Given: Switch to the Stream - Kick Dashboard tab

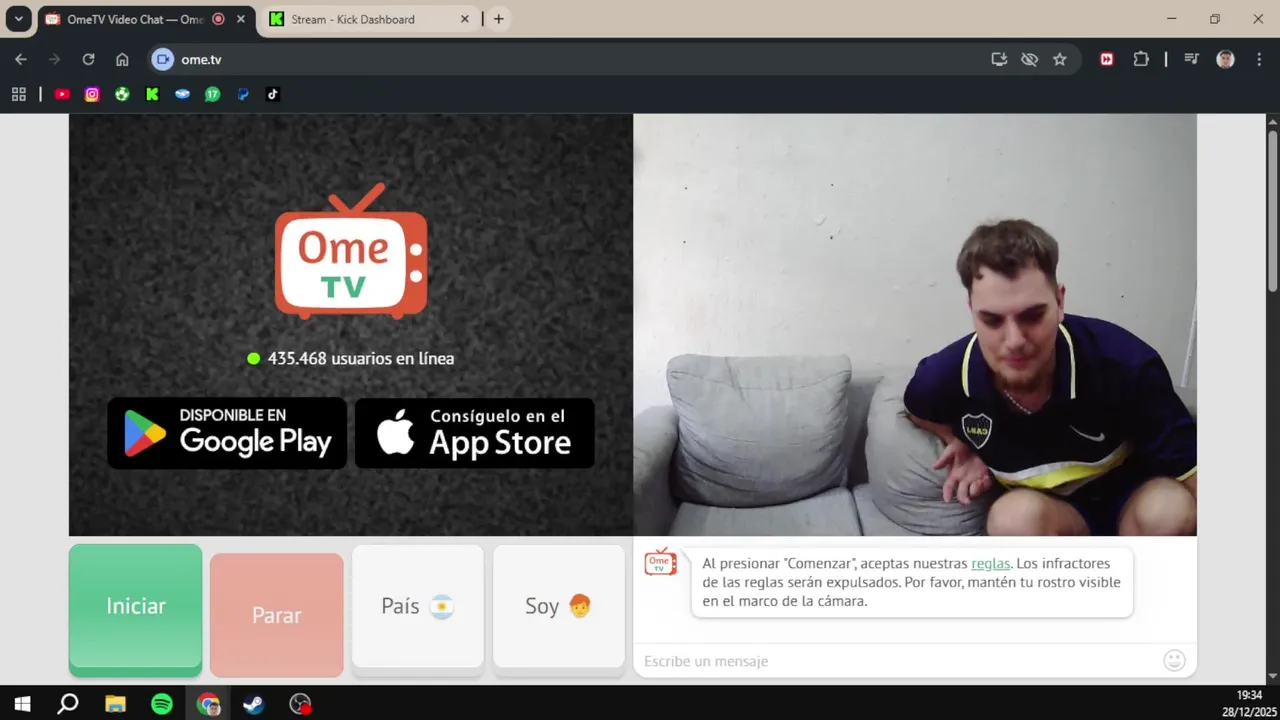Looking at the screenshot, I should tap(352, 19).
